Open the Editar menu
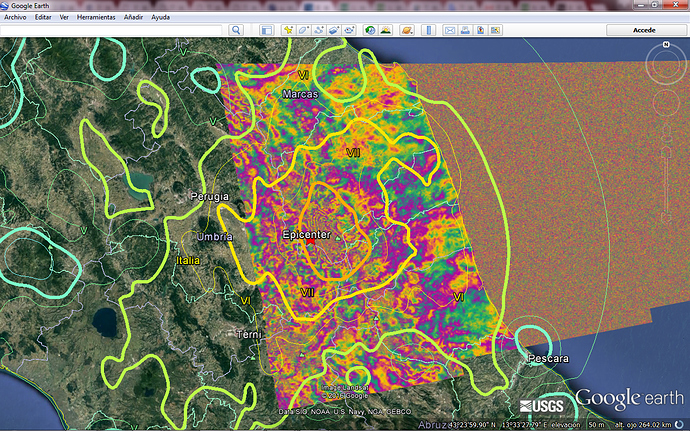Image resolution: width=690 pixels, height=431 pixels. click(x=43, y=17)
